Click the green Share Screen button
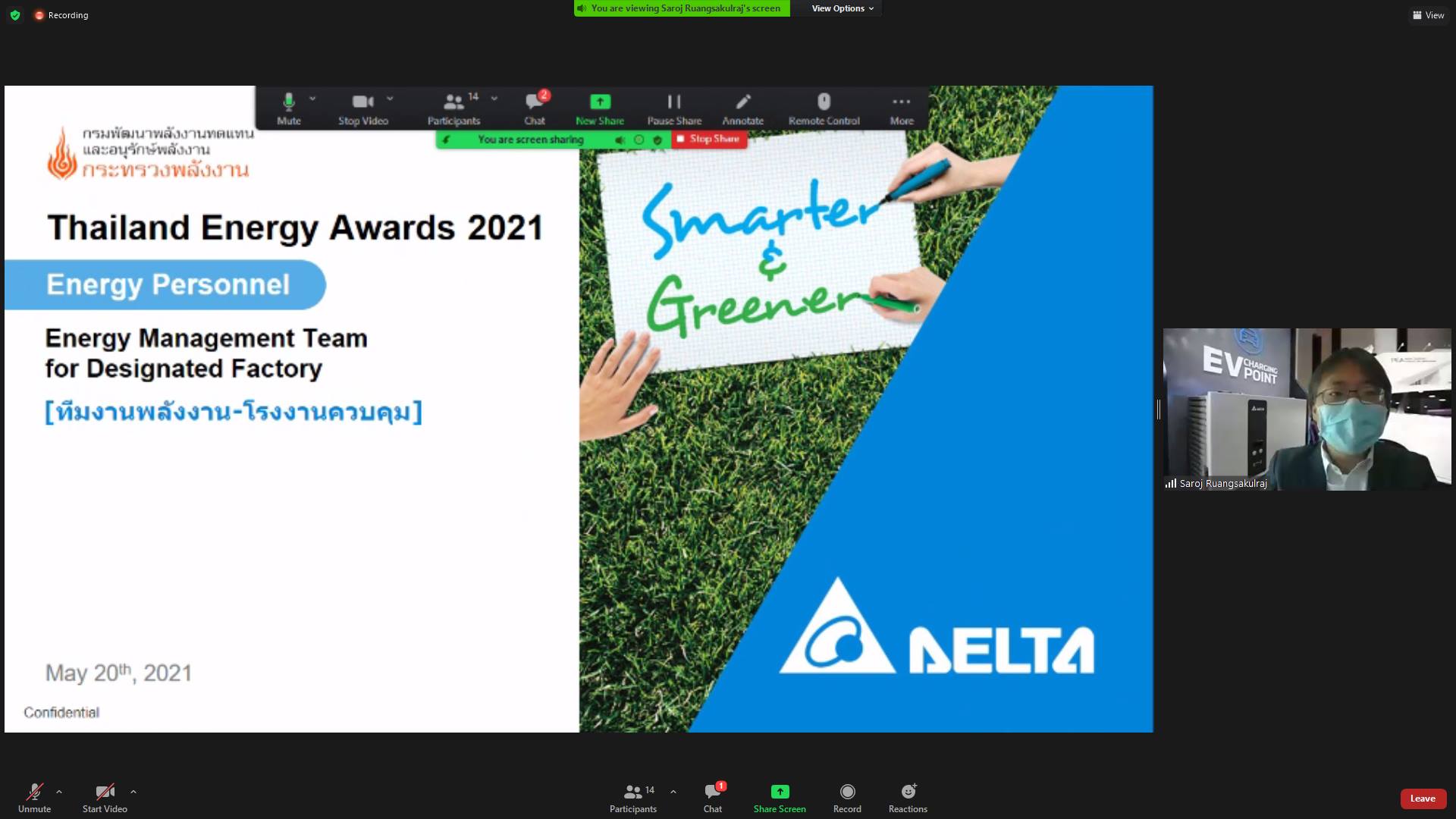Screen dimensions: 1456x819 pyautogui.click(x=780, y=799)
